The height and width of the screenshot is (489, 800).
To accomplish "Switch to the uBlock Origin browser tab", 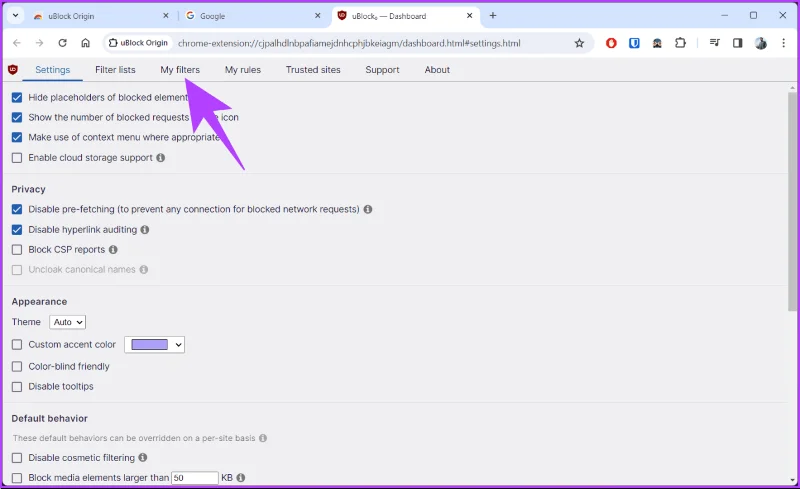I will point(100,16).
